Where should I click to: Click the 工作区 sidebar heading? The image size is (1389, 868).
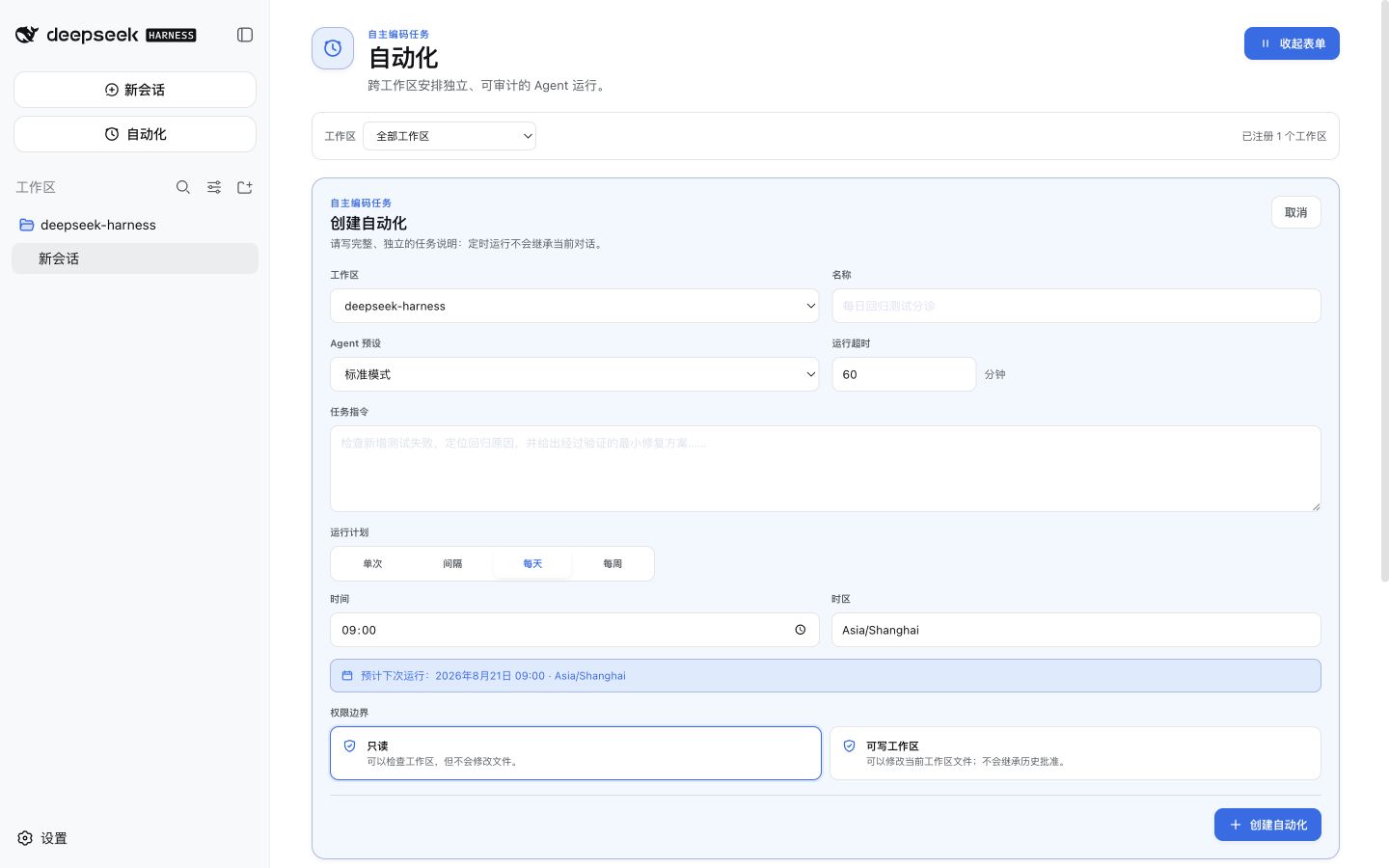(36, 187)
